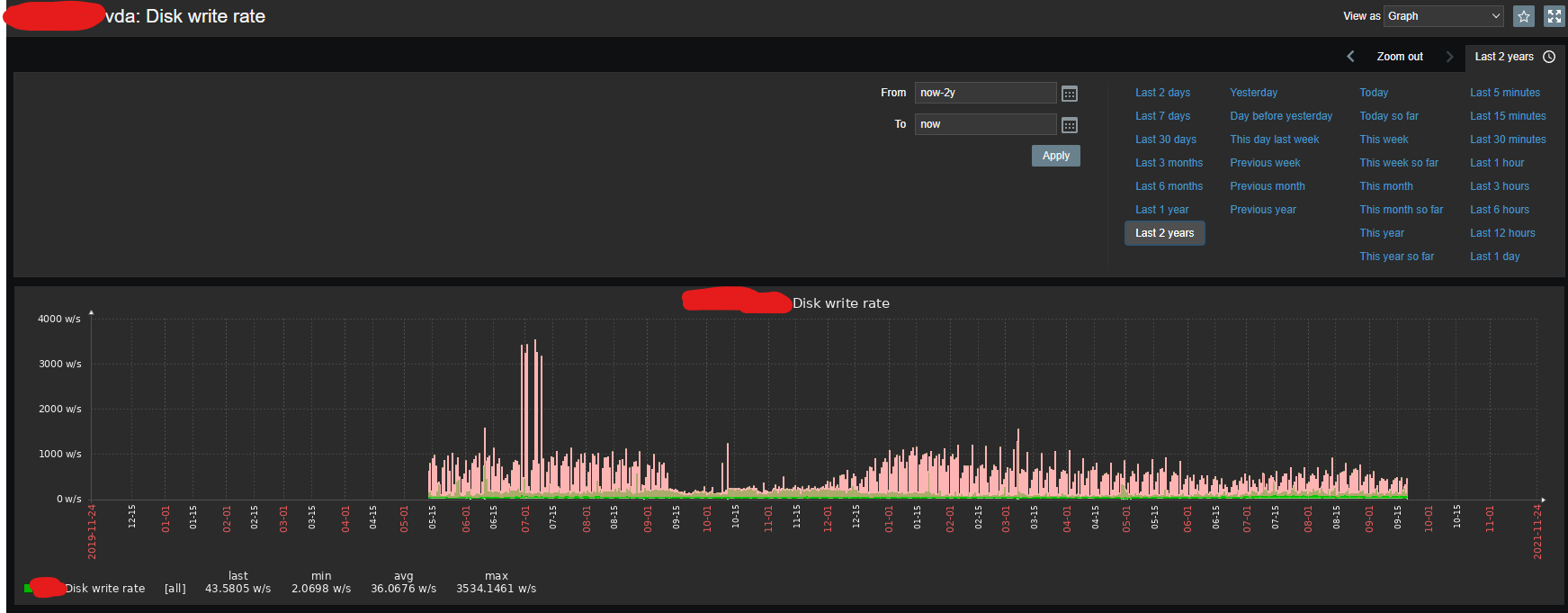Click into the From input field
The height and width of the screenshot is (613, 1568).
[985, 93]
